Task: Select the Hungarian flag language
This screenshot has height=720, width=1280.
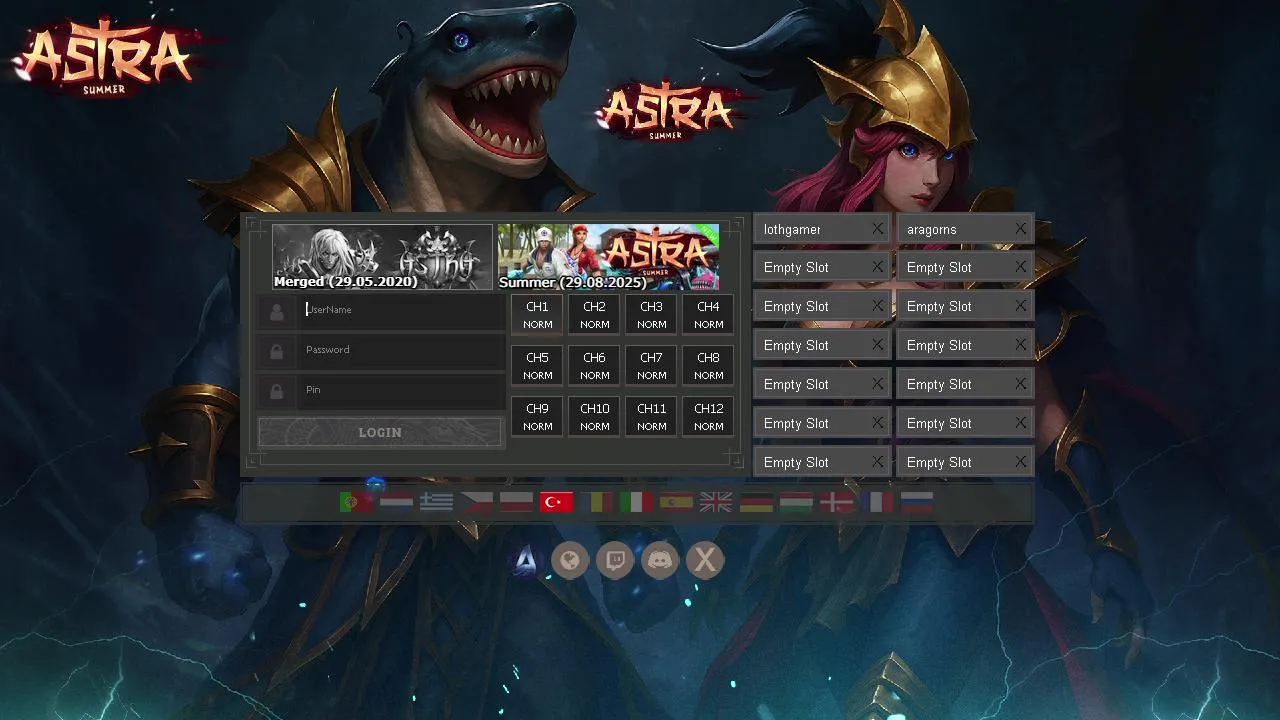Action: pos(796,502)
